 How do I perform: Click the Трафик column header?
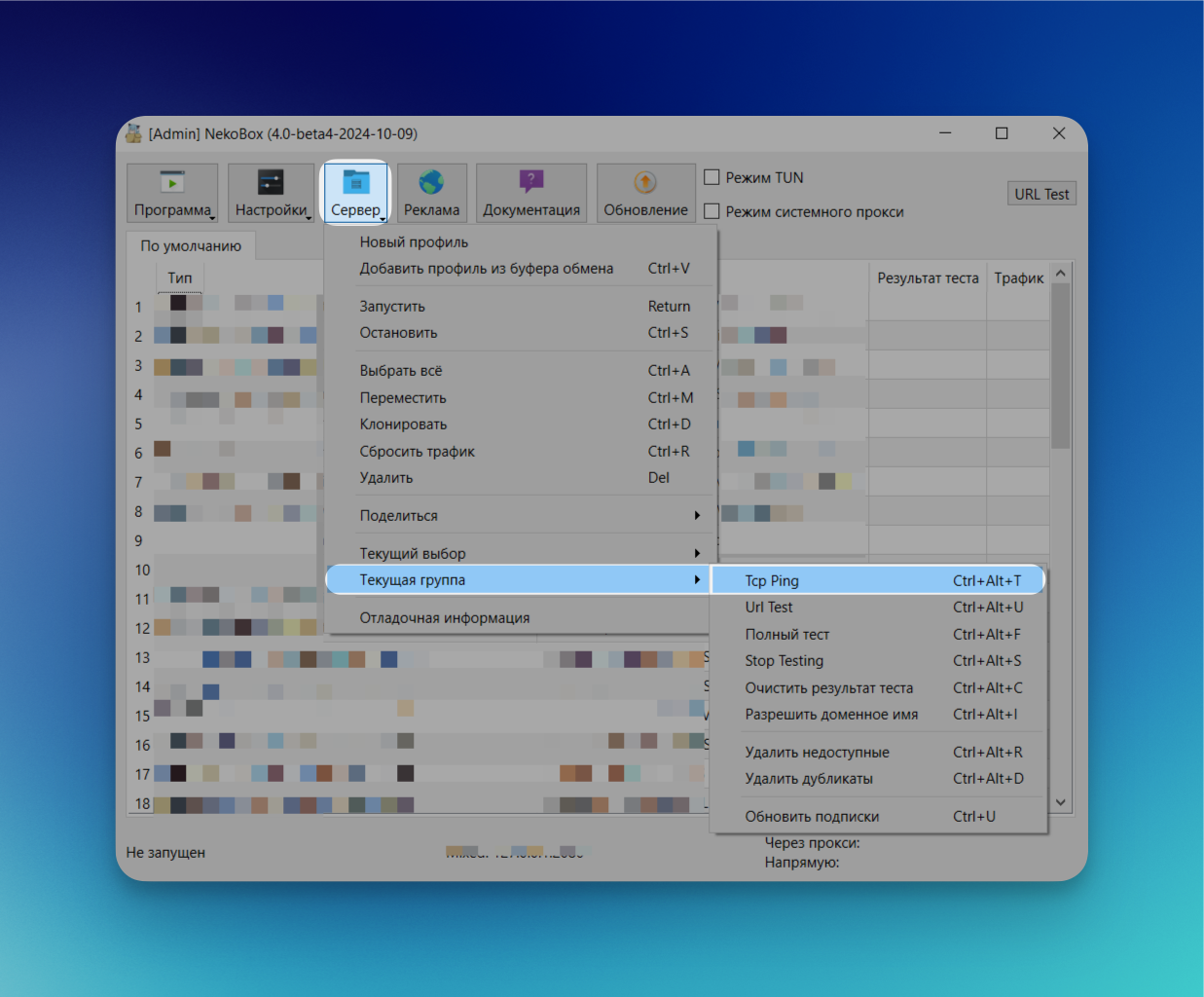(1018, 277)
